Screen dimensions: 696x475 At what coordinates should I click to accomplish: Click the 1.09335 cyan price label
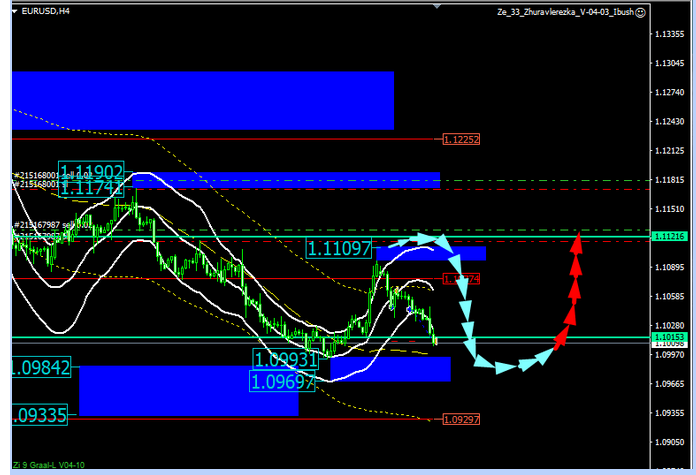(x=40, y=415)
